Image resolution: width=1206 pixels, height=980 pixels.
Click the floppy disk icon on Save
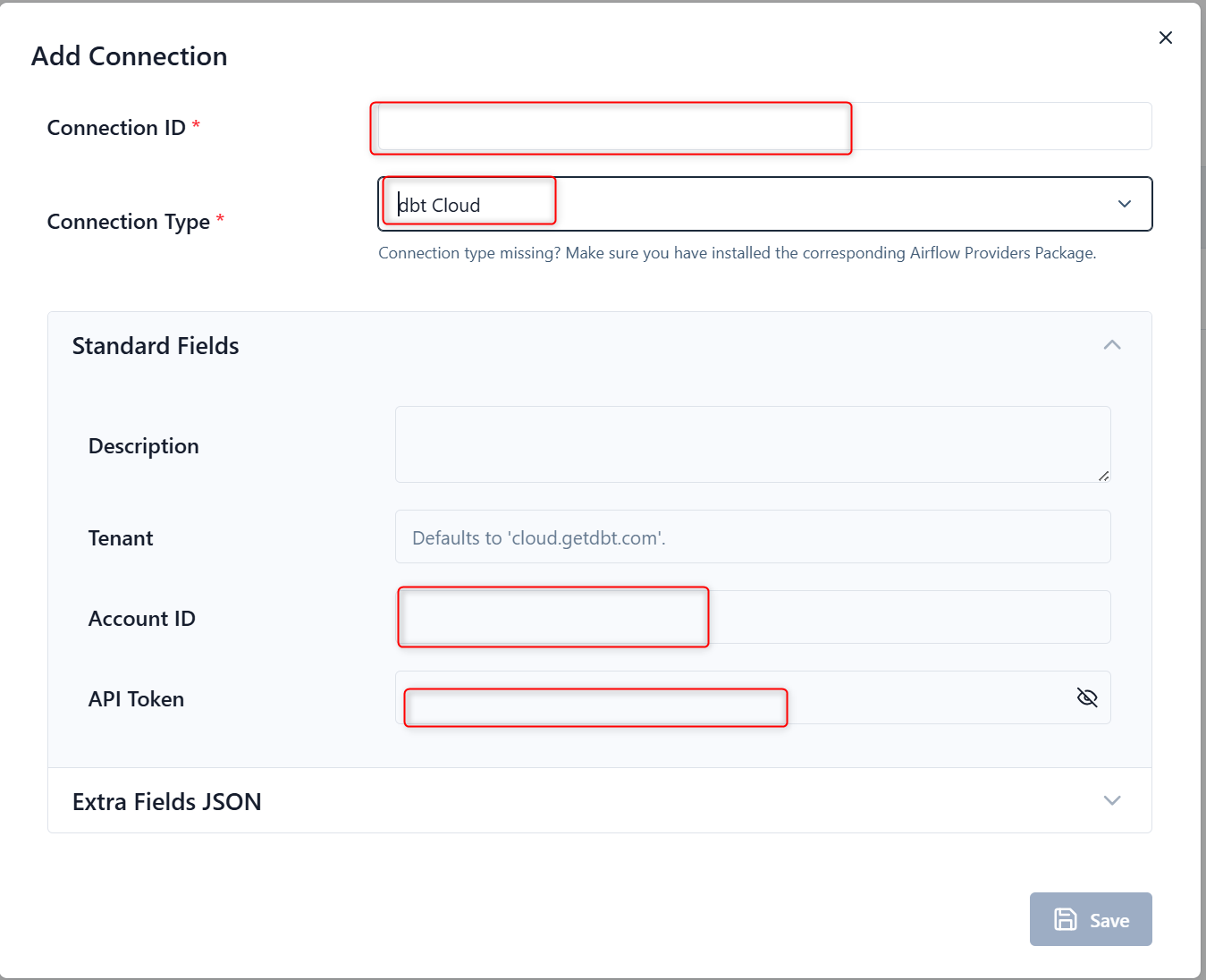tap(1066, 919)
